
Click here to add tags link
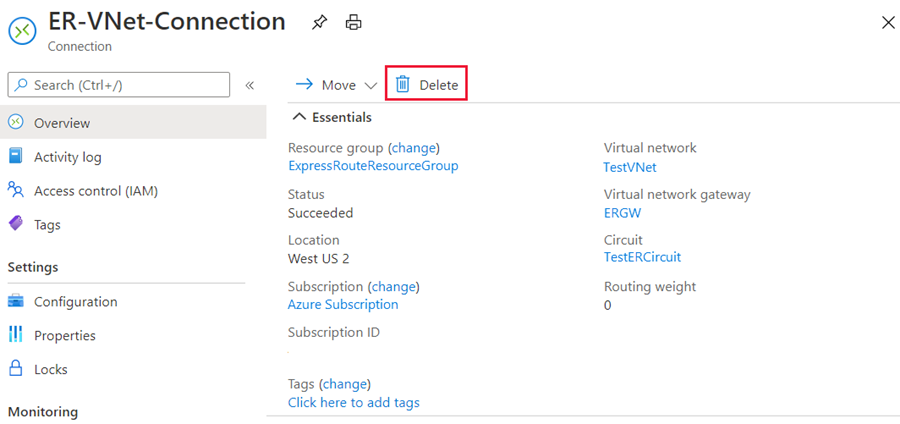pos(354,402)
